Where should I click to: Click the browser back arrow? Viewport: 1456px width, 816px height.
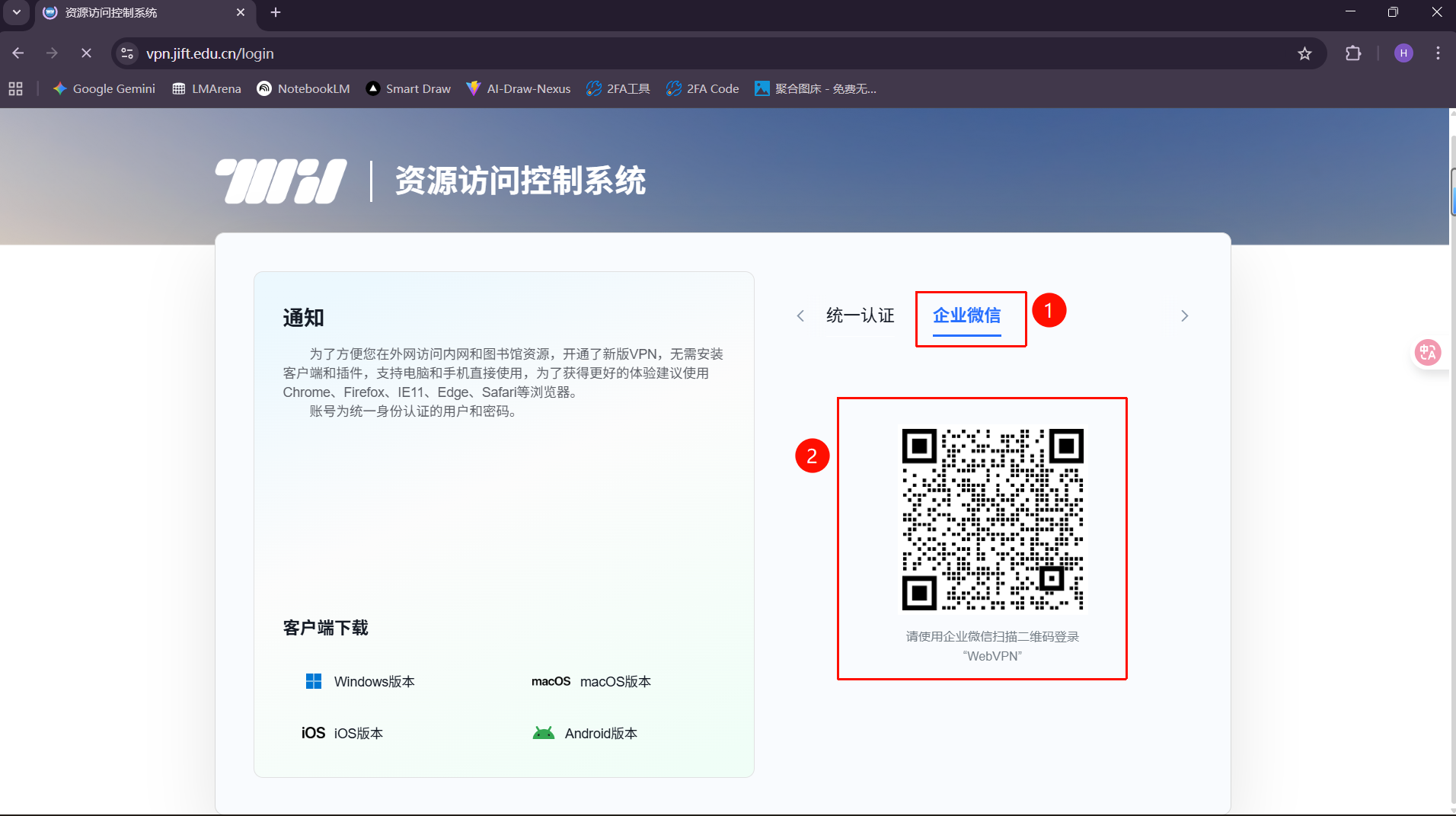pos(18,53)
